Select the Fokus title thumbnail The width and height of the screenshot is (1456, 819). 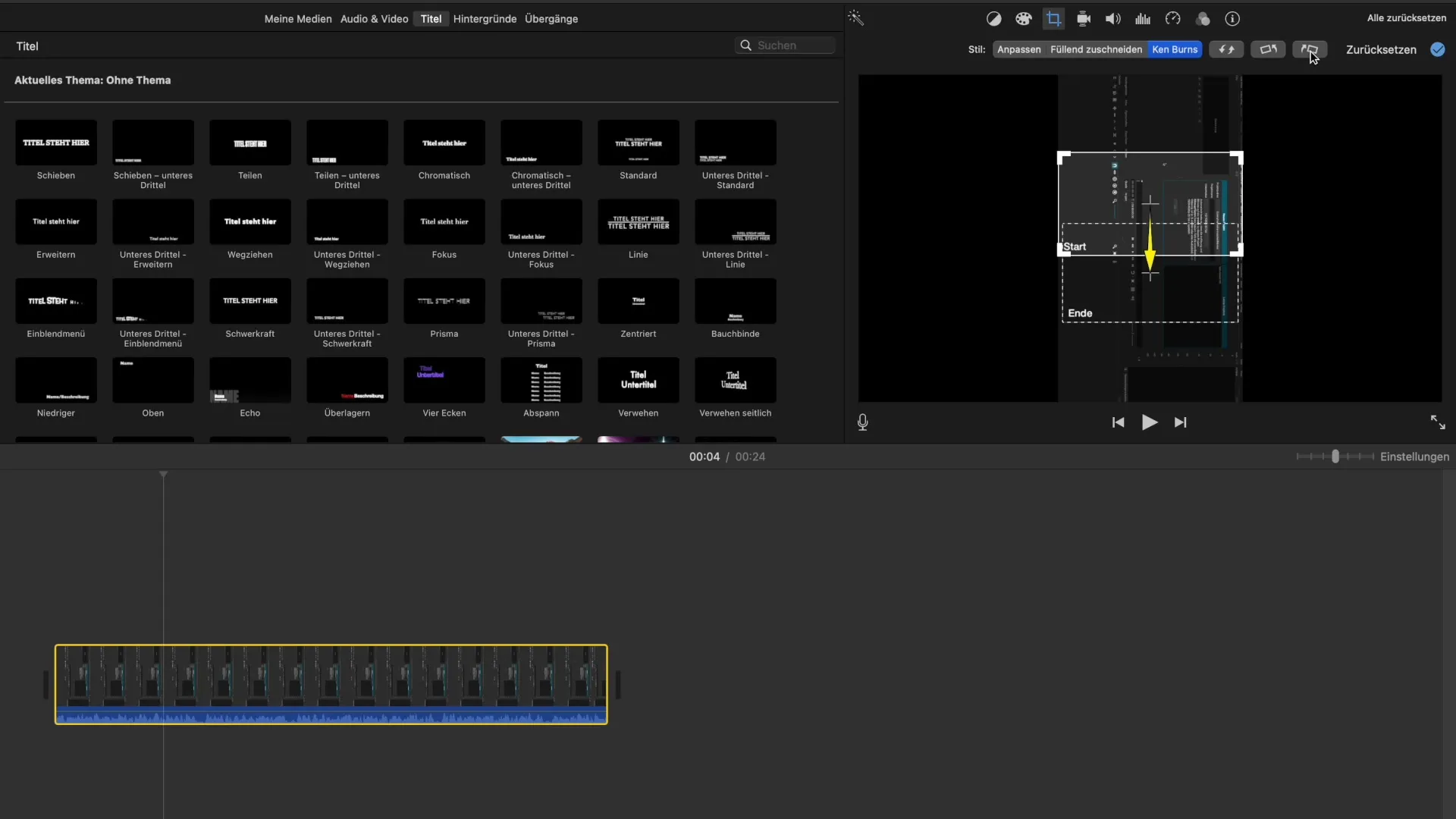pos(444,221)
